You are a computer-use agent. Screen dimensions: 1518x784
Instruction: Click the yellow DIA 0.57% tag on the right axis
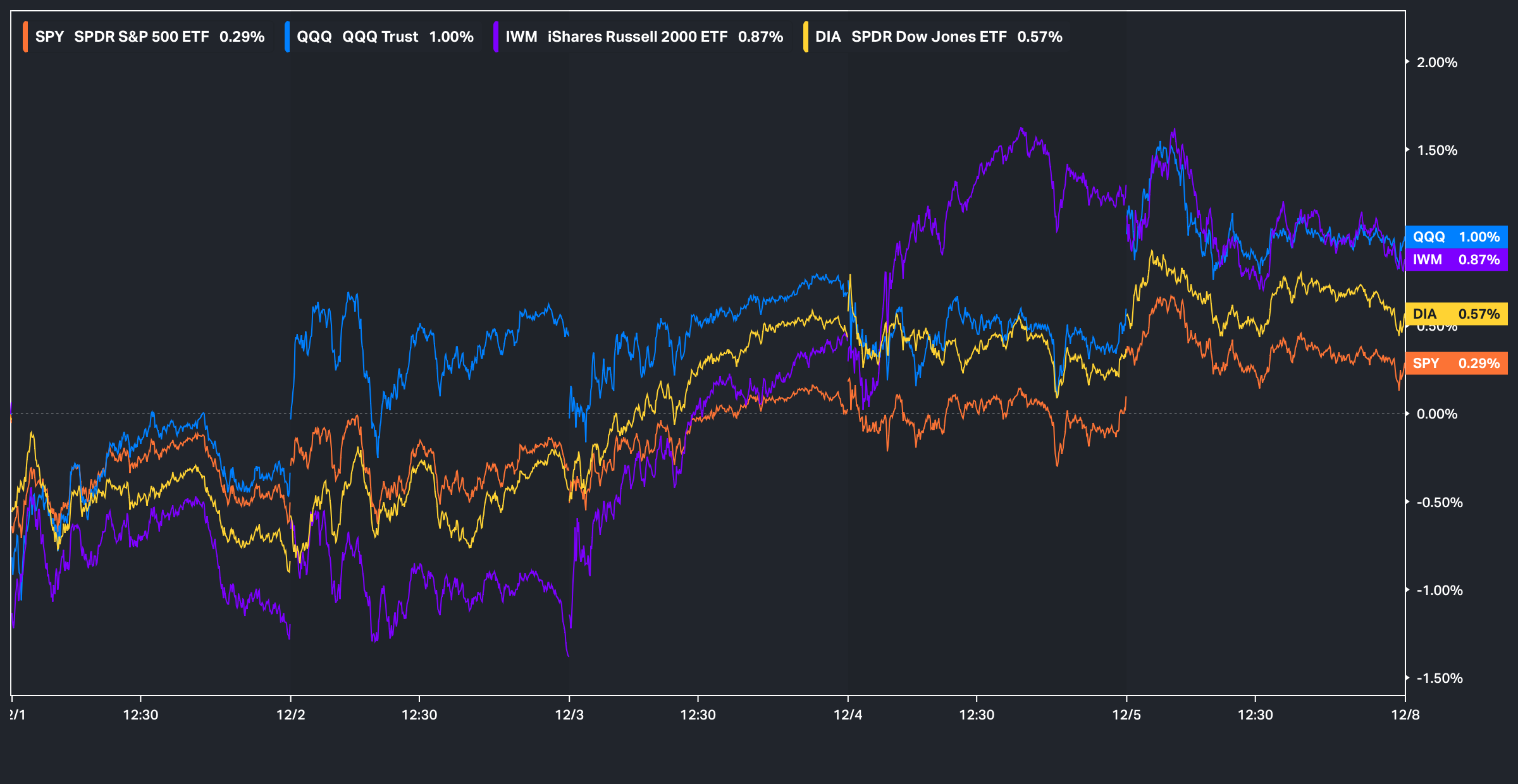coord(1456,314)
